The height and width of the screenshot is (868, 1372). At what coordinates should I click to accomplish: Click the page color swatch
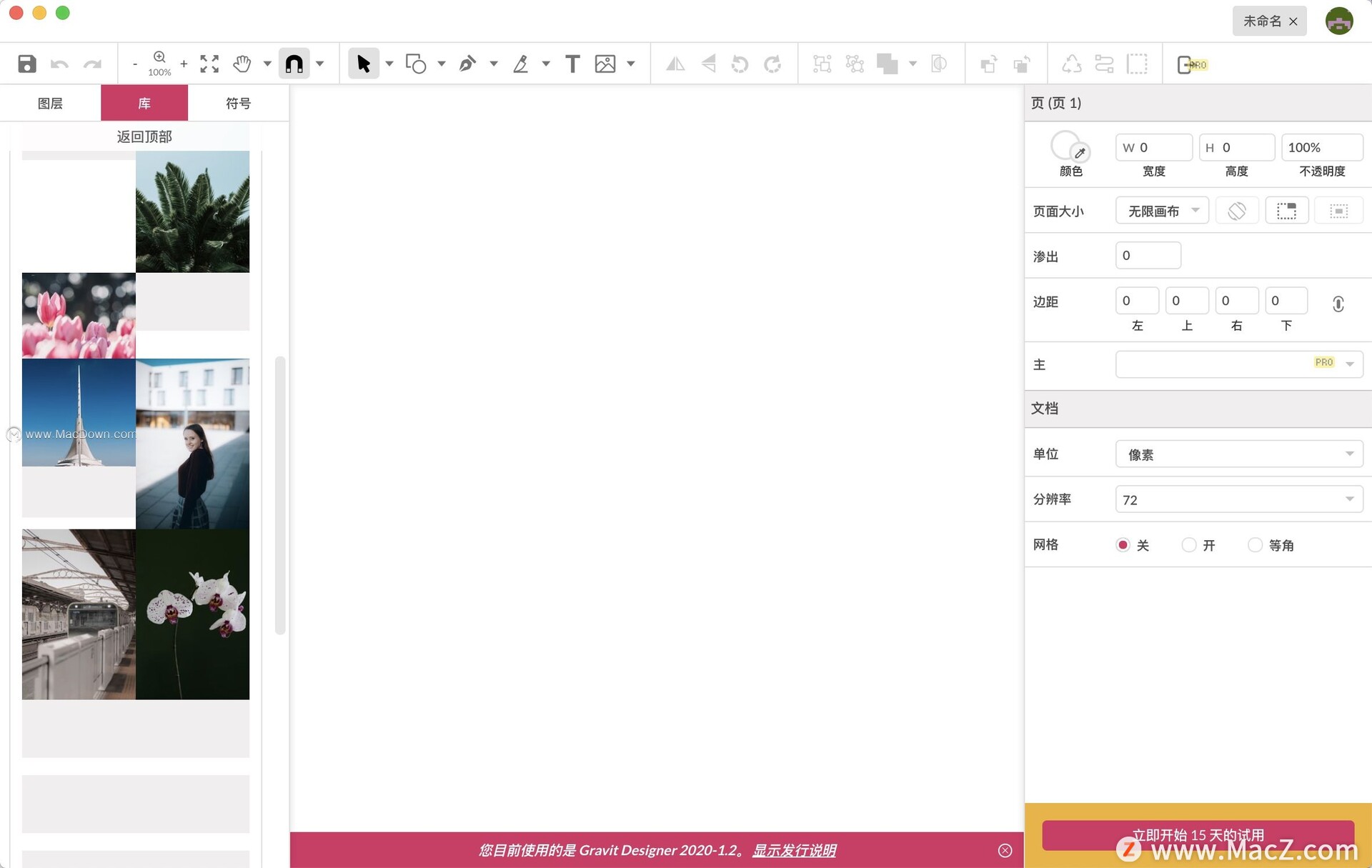tap(1065, 145)
